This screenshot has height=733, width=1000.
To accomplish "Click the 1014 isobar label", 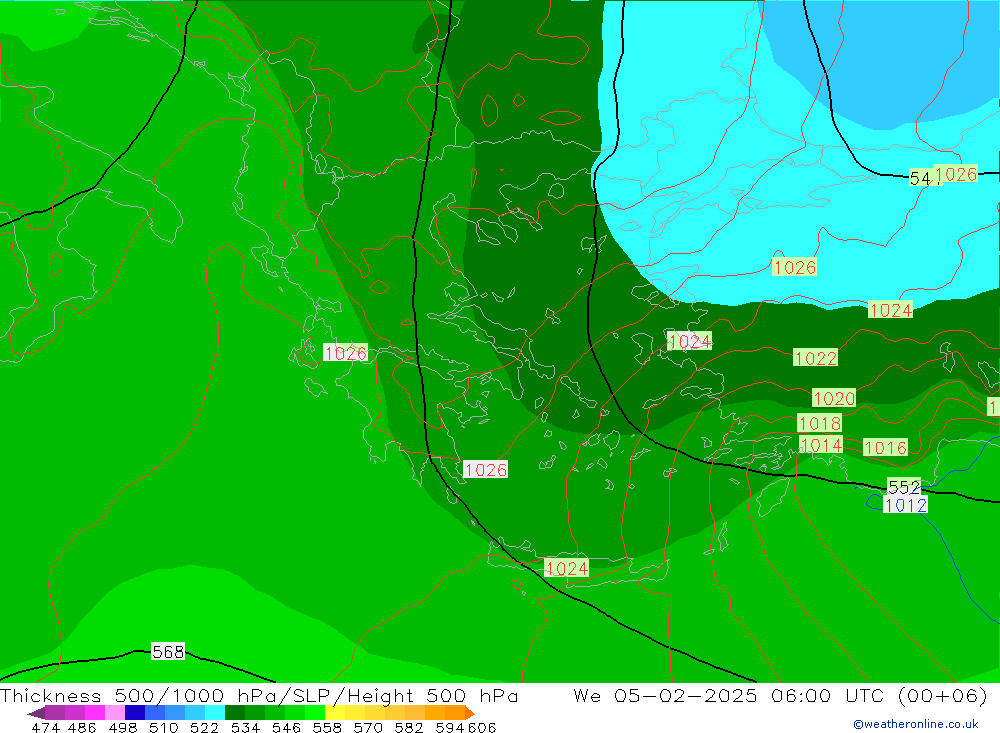I will 821,445.
